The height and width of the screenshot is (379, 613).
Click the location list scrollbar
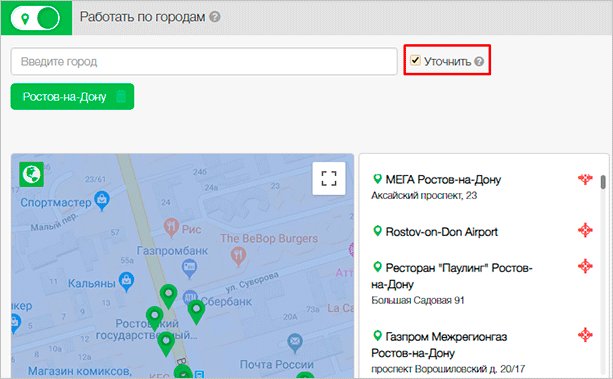pos(604,182)
